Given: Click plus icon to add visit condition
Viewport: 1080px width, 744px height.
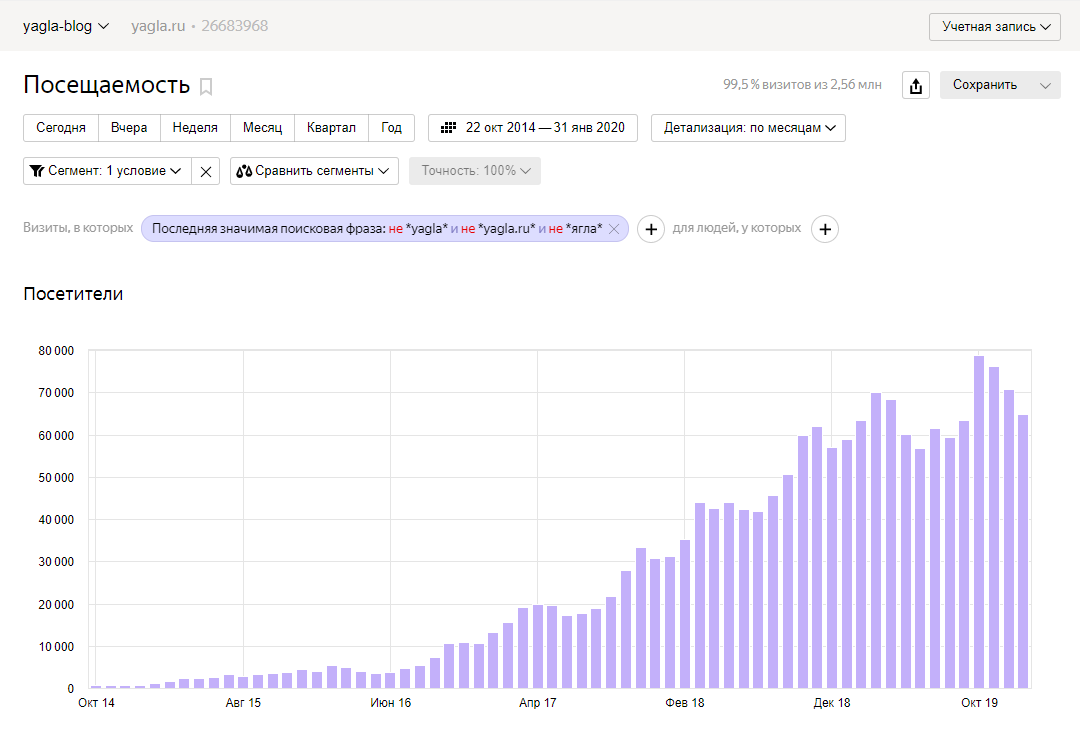Looking at the screenshot, I should click(x=650, y=229).
